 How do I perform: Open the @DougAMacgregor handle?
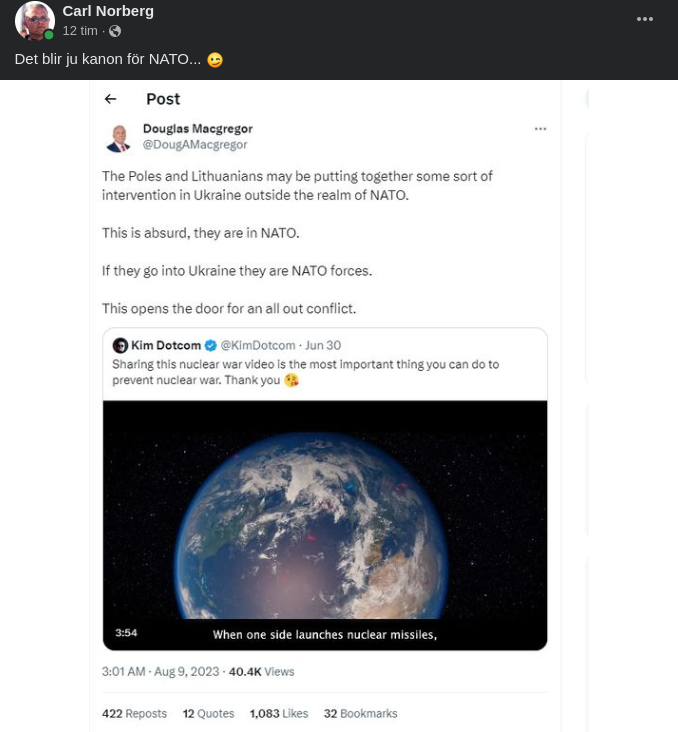195,145
